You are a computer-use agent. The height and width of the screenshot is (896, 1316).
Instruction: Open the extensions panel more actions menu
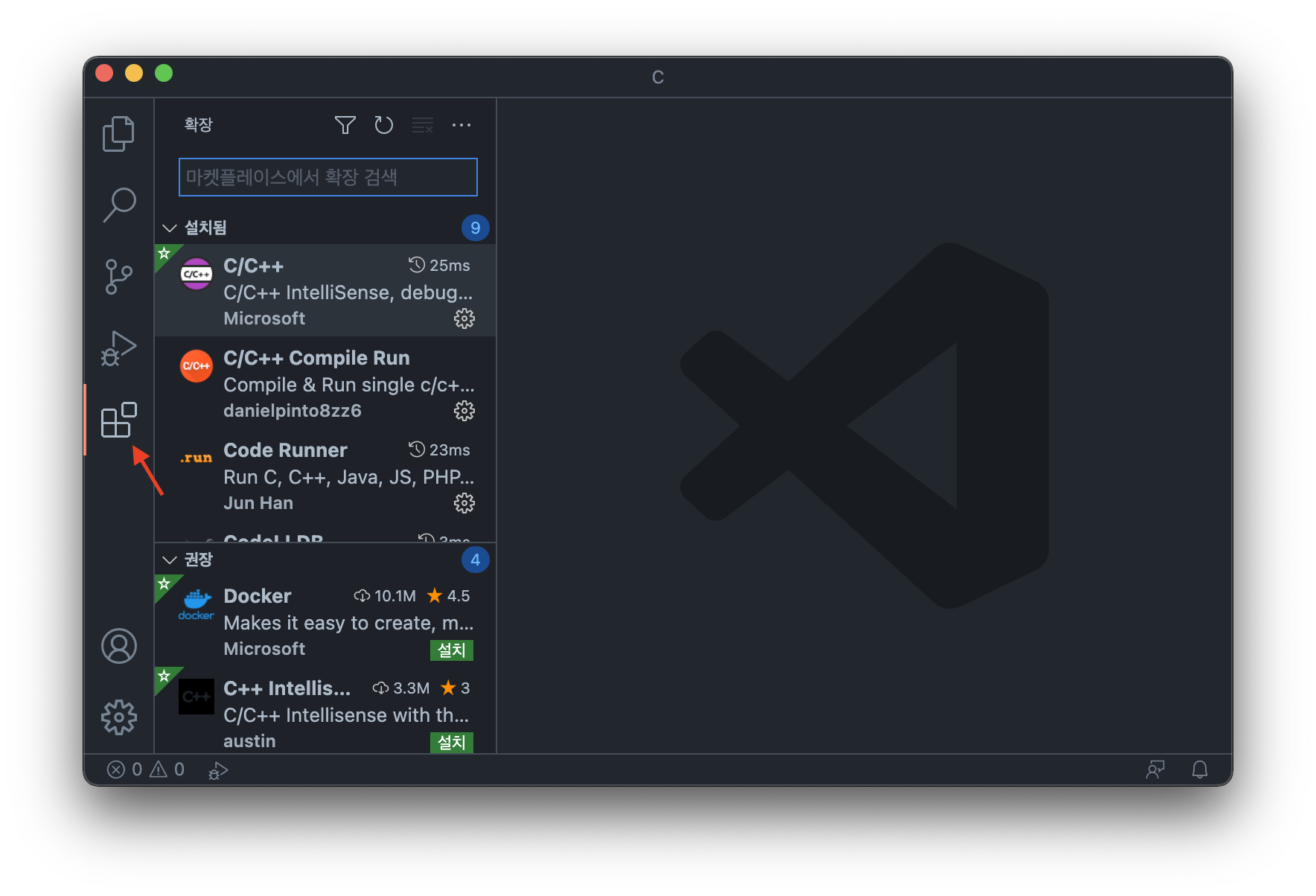461,125
